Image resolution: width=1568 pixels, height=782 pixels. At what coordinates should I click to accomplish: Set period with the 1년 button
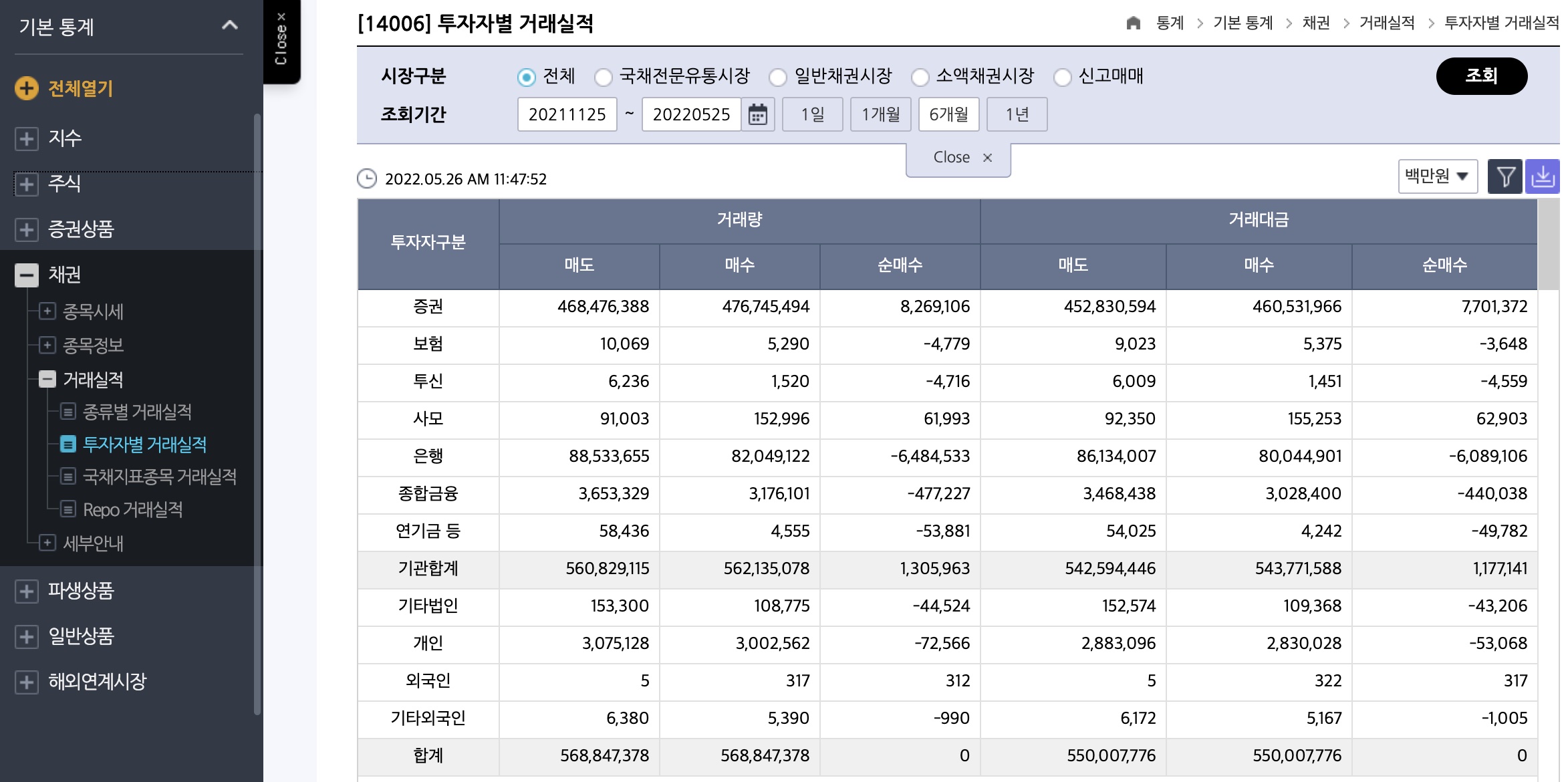click(x=1017, y=114)
